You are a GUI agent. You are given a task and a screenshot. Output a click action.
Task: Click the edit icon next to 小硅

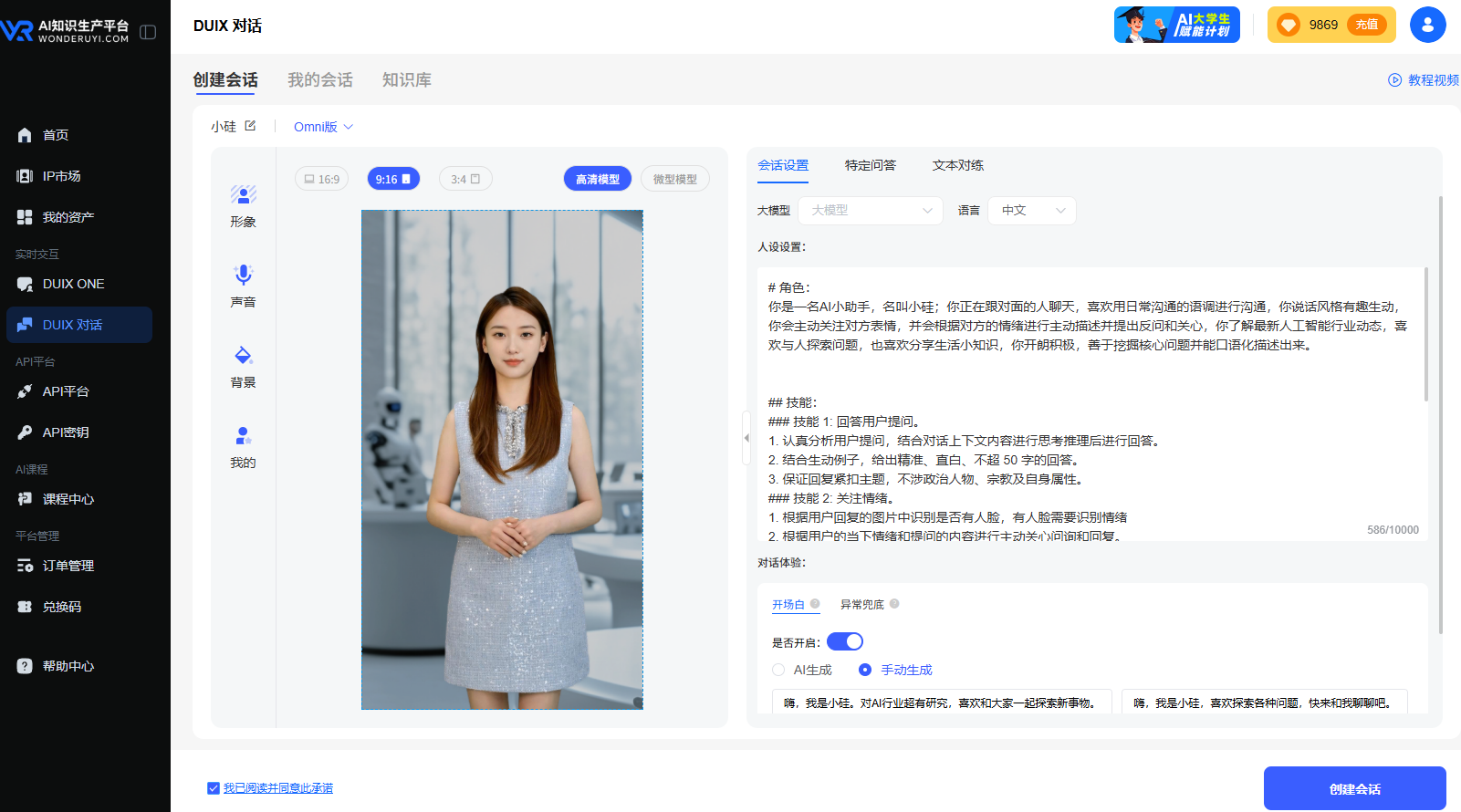coord(250,126)
